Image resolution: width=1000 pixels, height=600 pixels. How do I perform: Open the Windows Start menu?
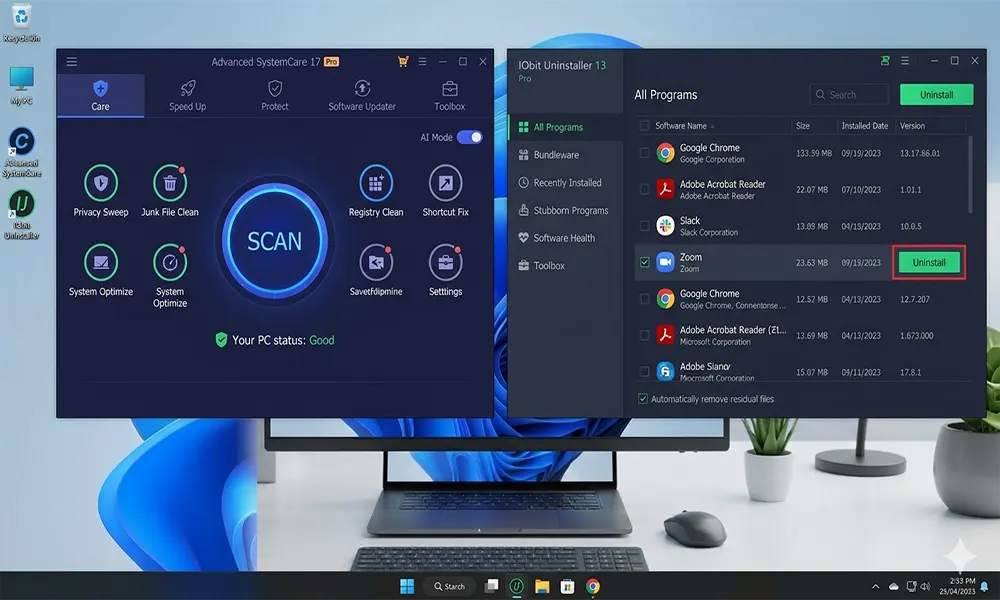tap(406, 586)
